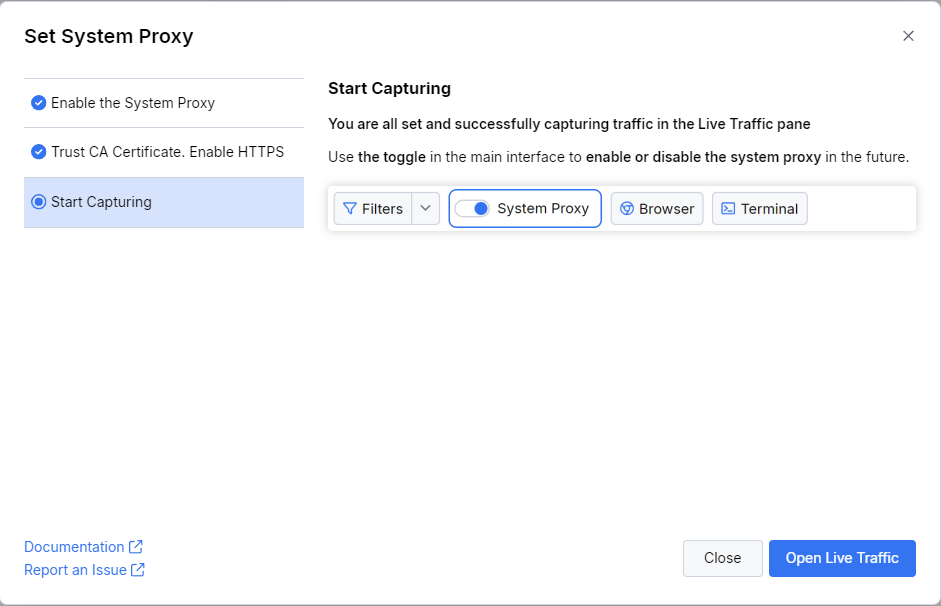Click the checkmark icon beside Trust CA Certificate

tap(39, 152)
